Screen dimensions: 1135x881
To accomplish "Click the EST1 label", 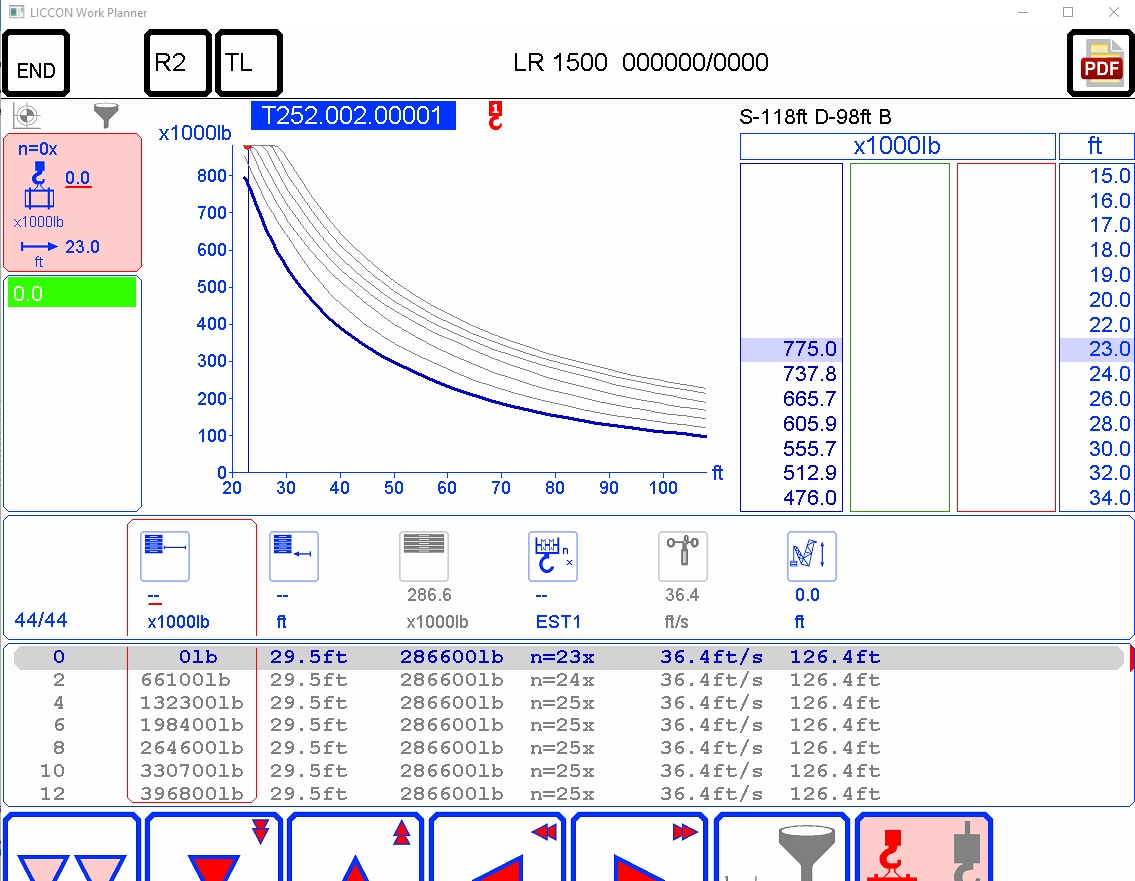I will tap(558, 622).
